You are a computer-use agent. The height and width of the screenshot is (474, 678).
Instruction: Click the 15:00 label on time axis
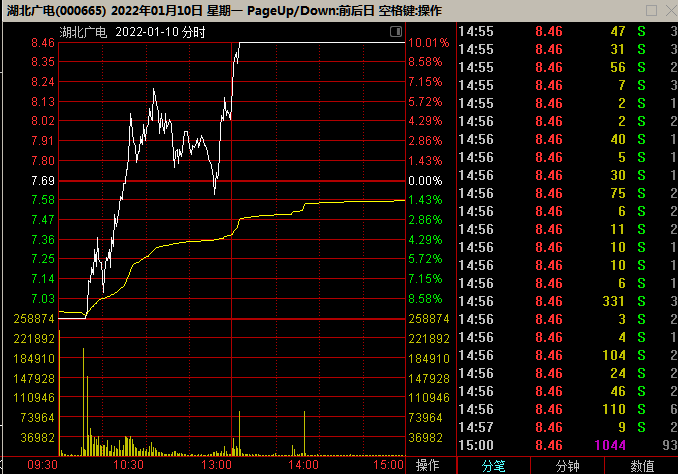point(388,465)
